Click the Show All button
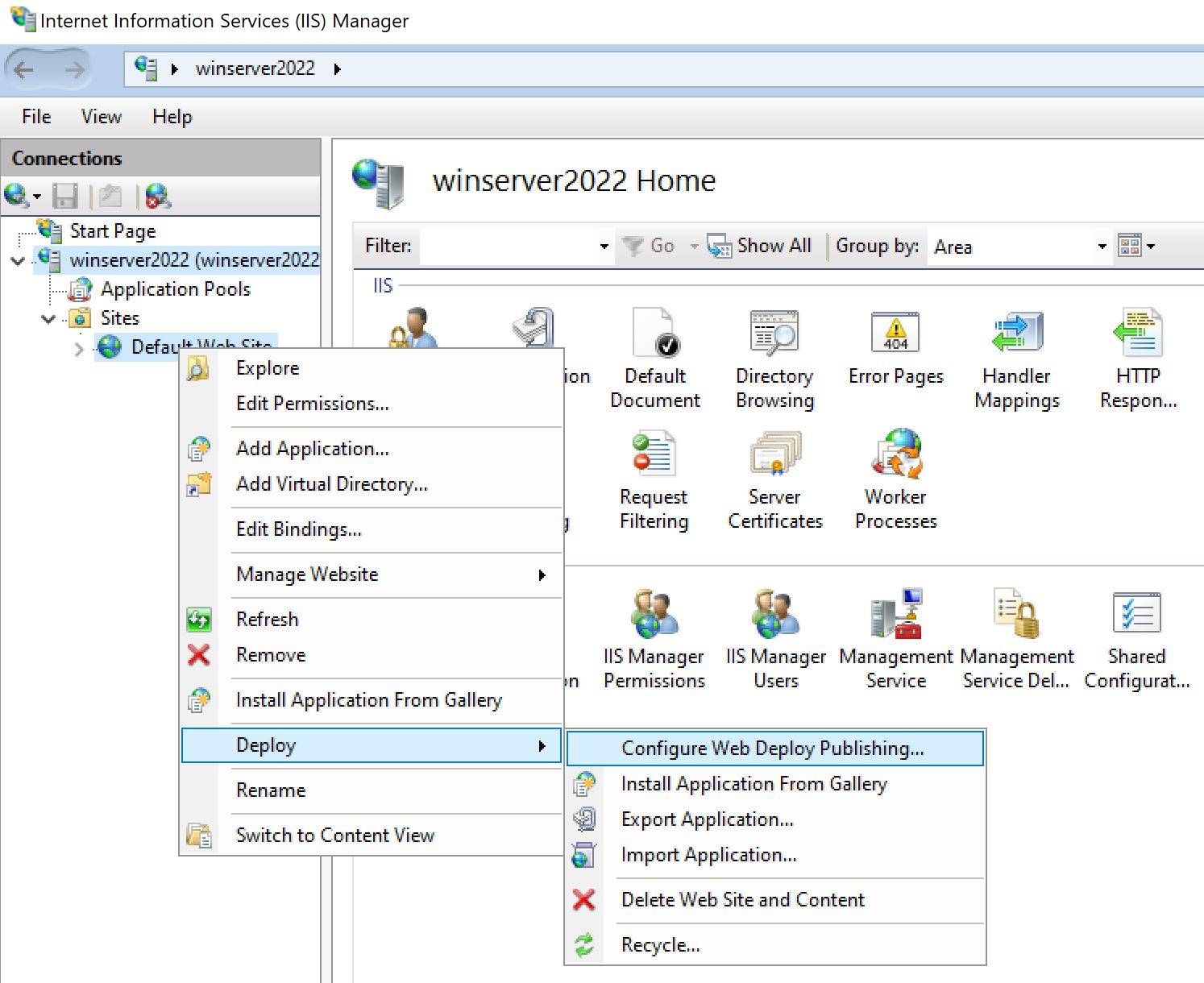1204x983 pixels. coord(760,246)
